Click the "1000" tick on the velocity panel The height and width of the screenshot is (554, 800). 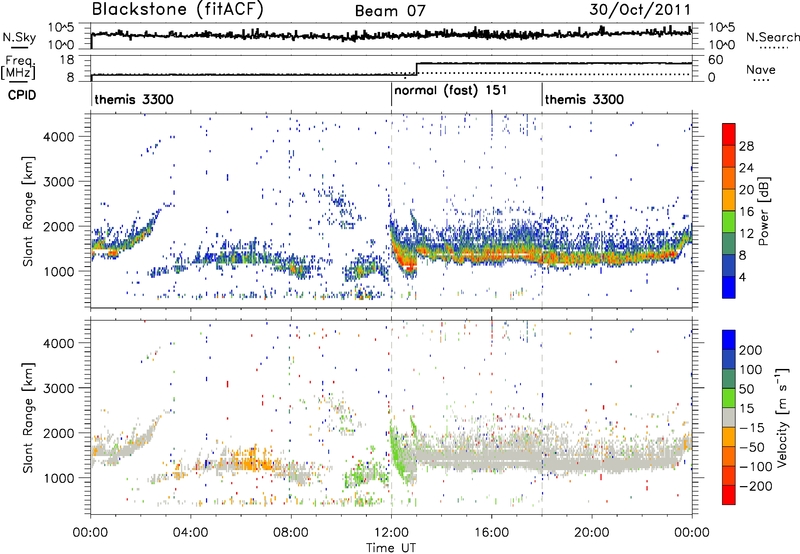(58, 478)
